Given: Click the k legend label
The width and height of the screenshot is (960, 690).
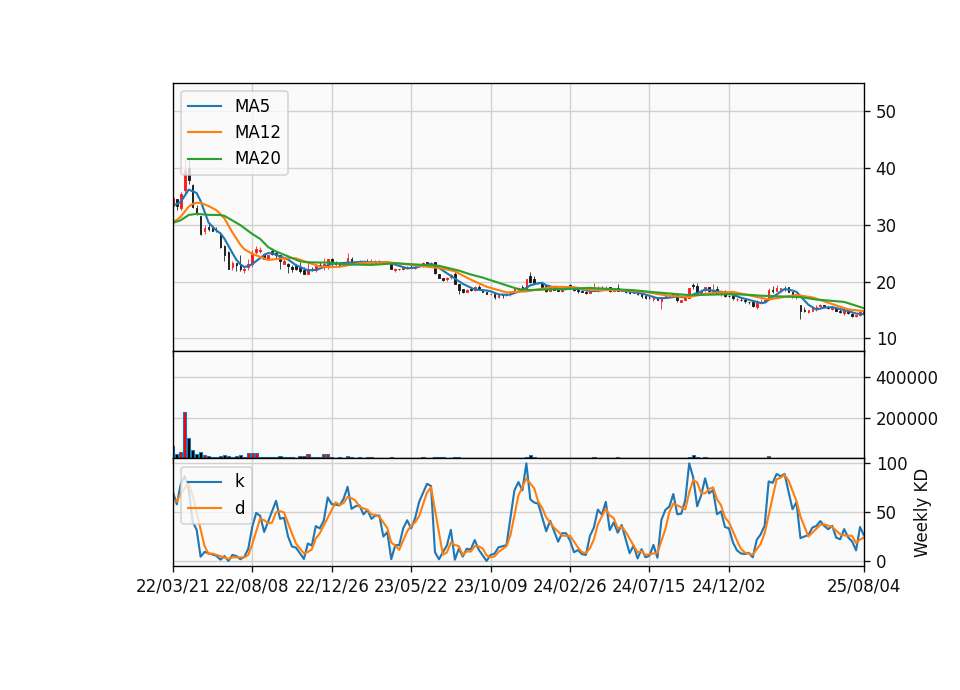Looking at the screenshot, I should (x=239, y=481).
